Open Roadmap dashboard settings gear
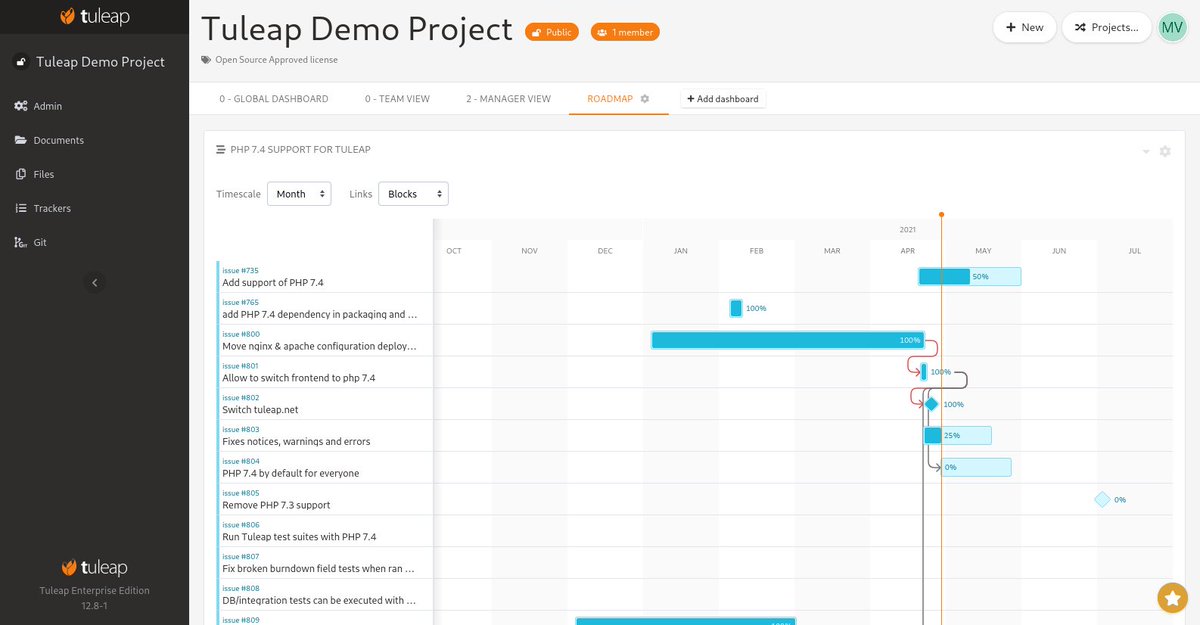Viewport: 1200px width, 625px height. coord(645,99)
